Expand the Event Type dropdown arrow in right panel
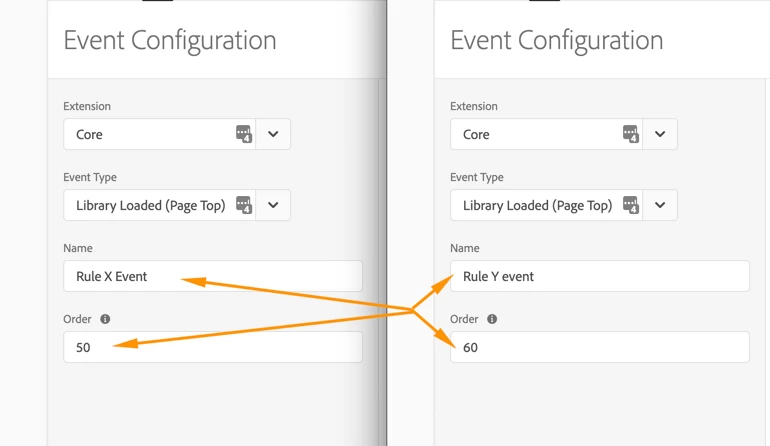The width and height of the screenshot is (770, 446). click(x=660, y=205)
